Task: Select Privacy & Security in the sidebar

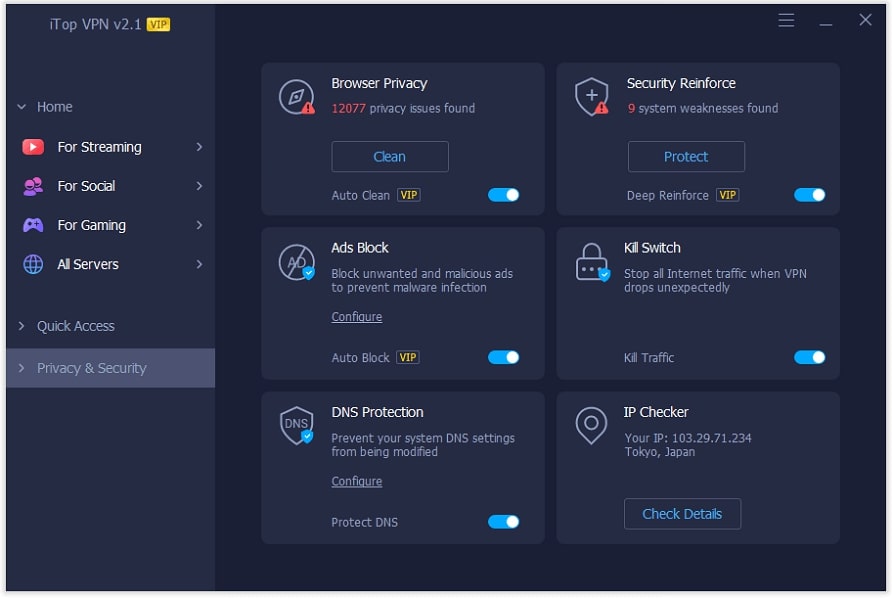Action: tap(110, 368)
